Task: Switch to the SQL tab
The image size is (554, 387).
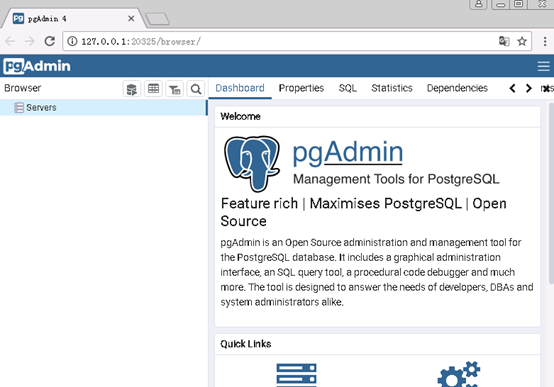Action: 347,88
